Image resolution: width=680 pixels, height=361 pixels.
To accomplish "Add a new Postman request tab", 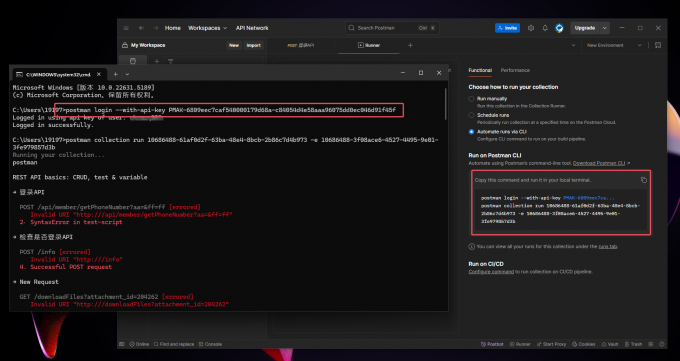I will 410,45.
